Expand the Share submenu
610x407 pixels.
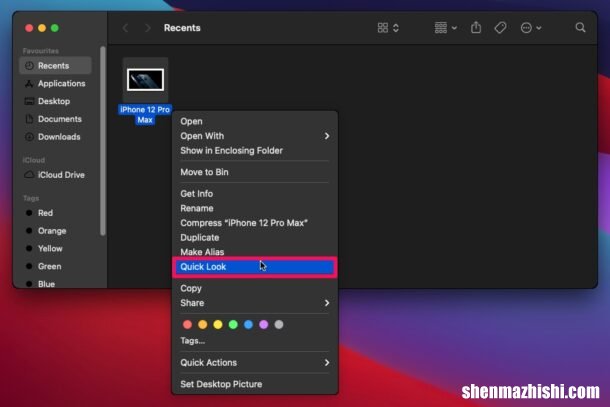point(255,303)
